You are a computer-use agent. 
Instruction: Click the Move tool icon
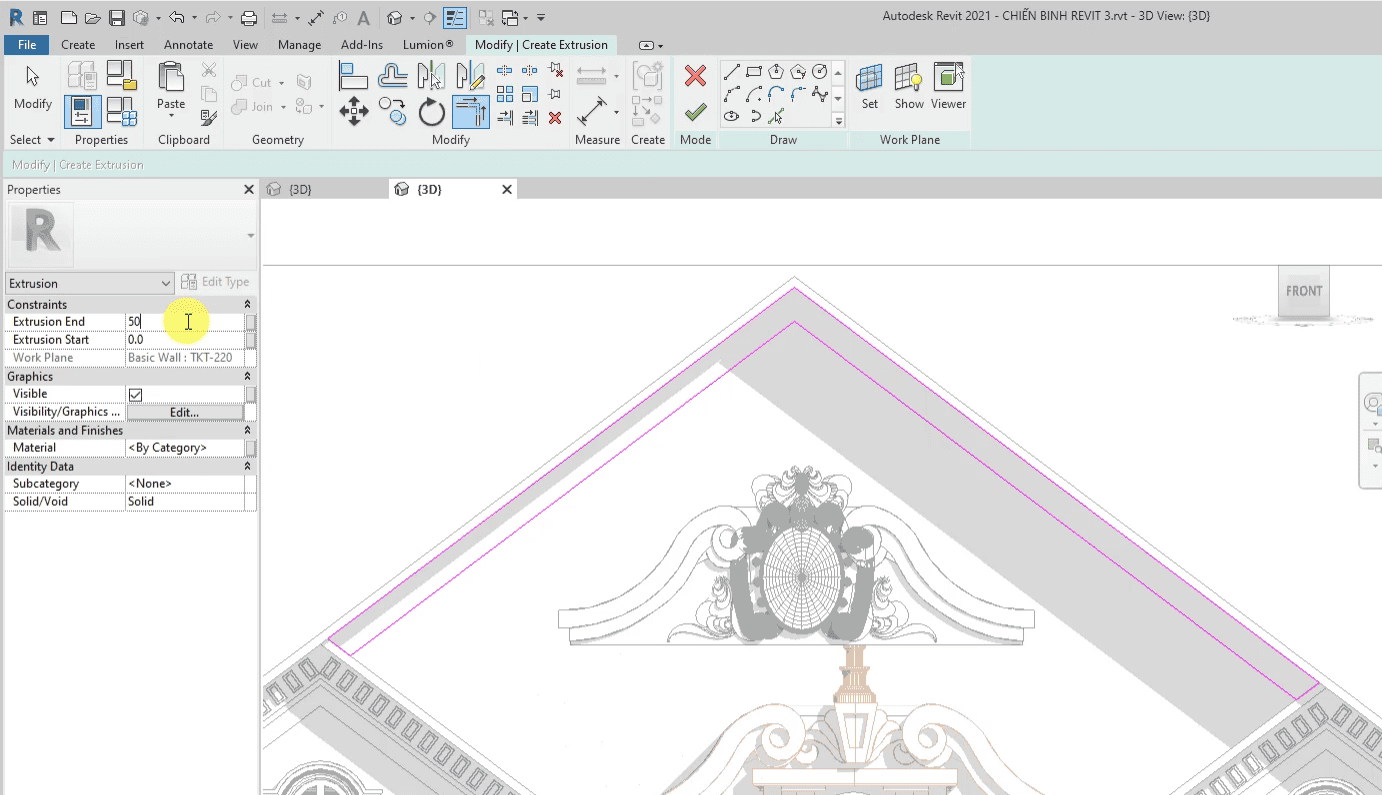tap(354, 111)
